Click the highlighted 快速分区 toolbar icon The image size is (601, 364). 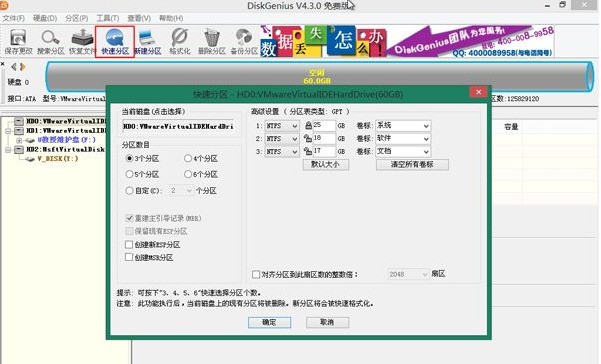(x=115, y=42)
